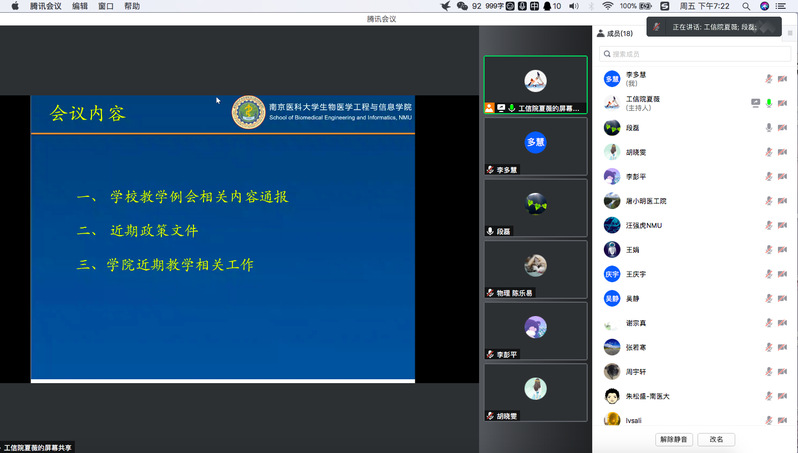This screenshot has height=453, width=798.
Task: Click 李彭平's avatar in the members list
Action: [612, 176]
